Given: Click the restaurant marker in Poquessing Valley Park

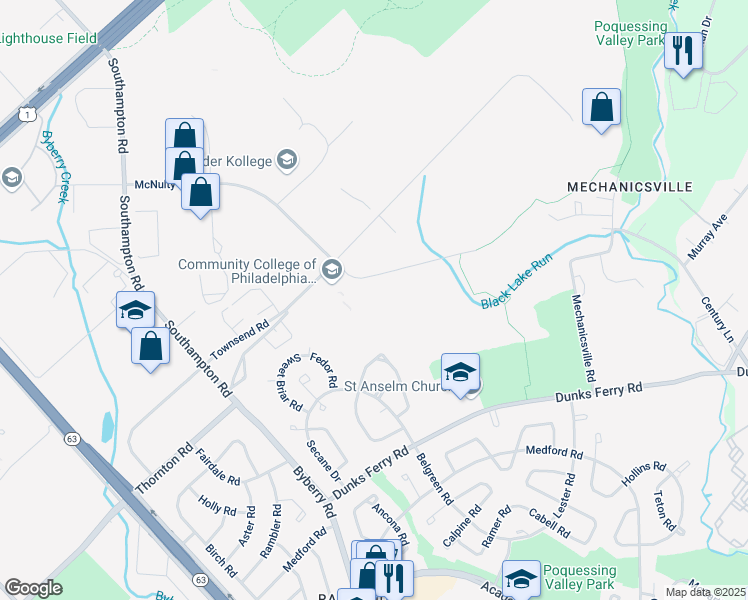Looking at the screenshot, I should tap(683, 54).
